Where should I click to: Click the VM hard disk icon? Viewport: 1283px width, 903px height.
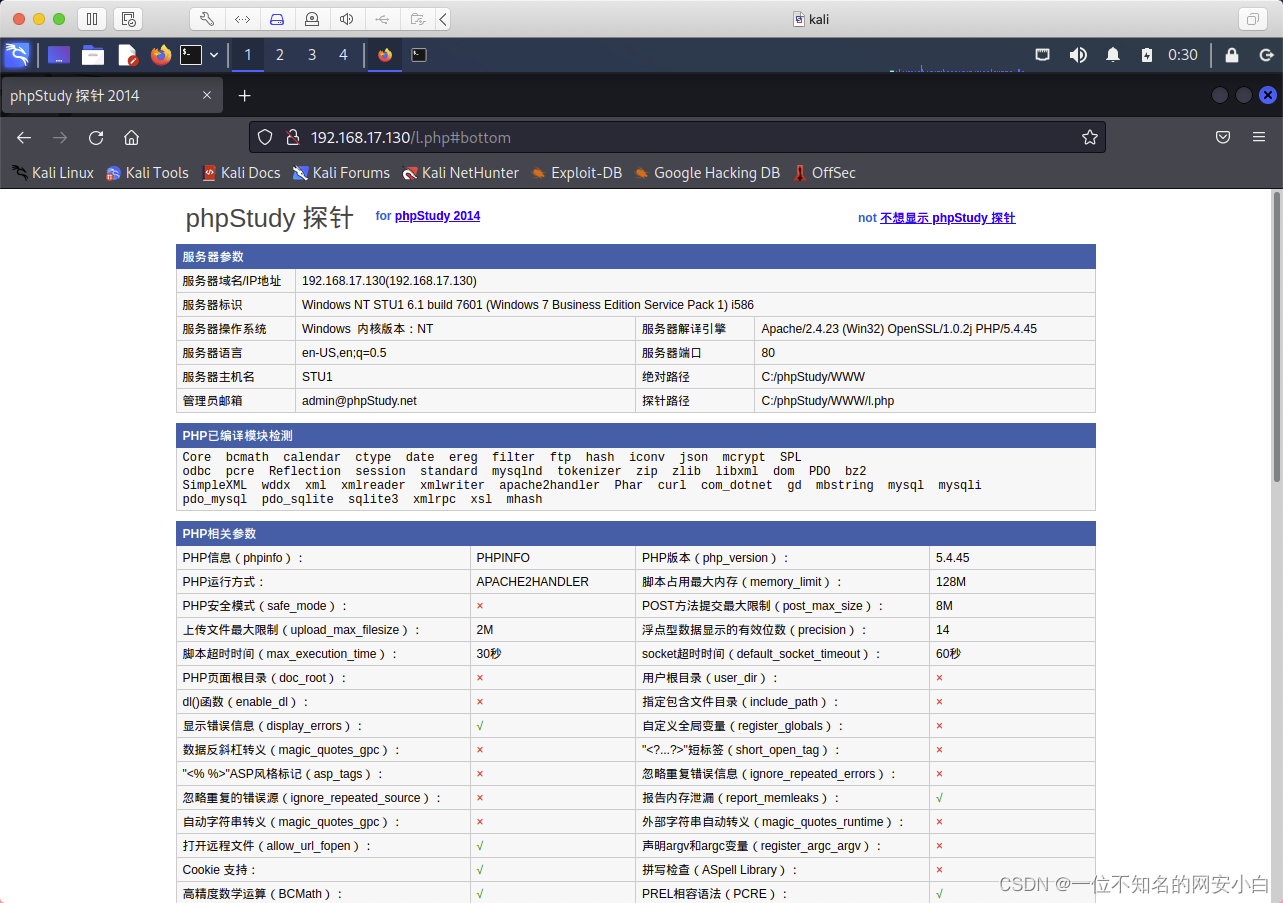[277, 19]
